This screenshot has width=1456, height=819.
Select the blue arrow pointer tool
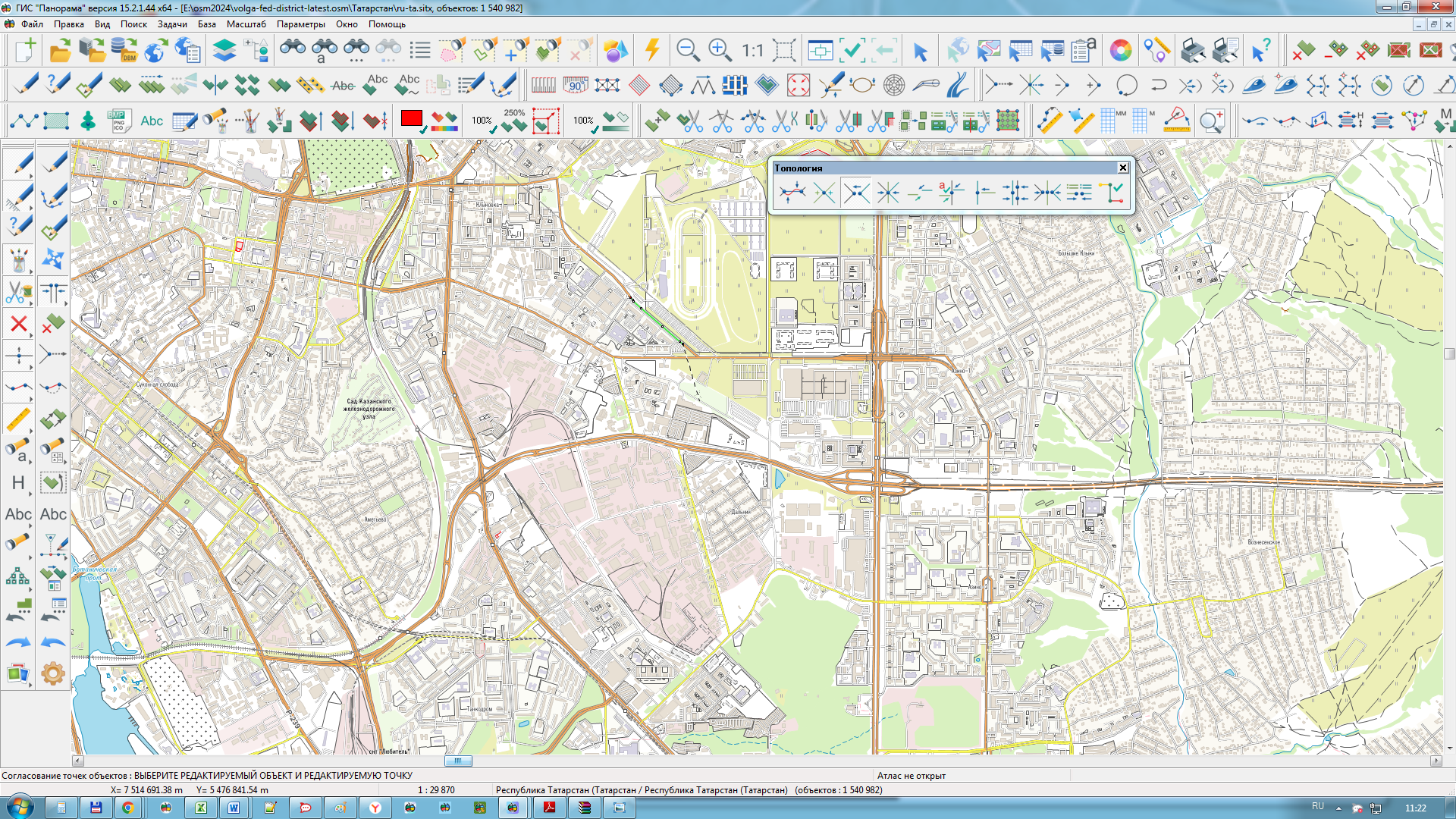(x=920, y=52)
